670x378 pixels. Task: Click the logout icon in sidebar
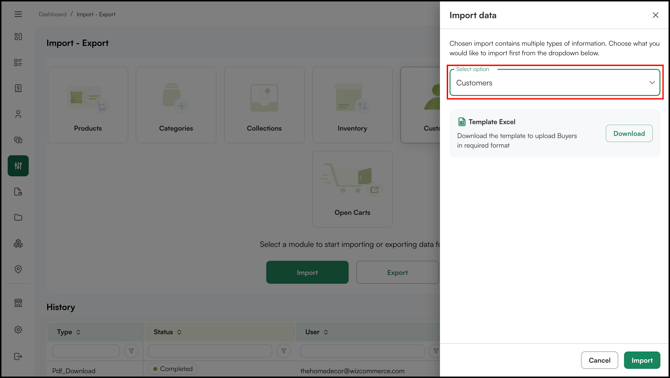18,356
